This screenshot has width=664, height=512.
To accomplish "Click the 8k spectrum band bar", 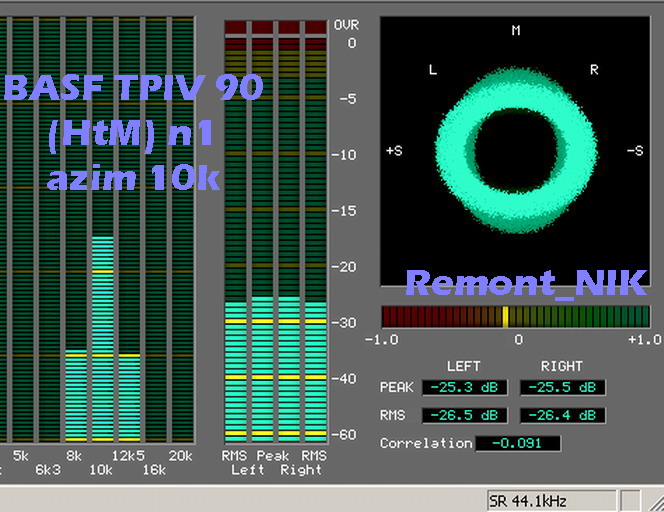I will (x=76, y=396).
